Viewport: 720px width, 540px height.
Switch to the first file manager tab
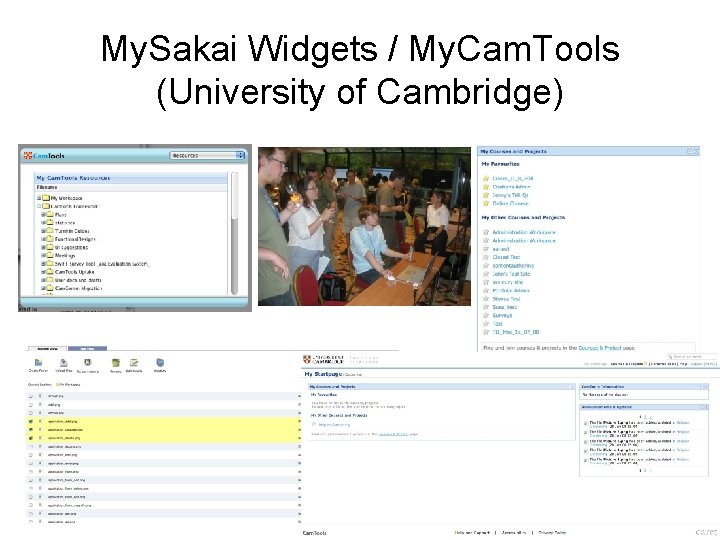47,349
